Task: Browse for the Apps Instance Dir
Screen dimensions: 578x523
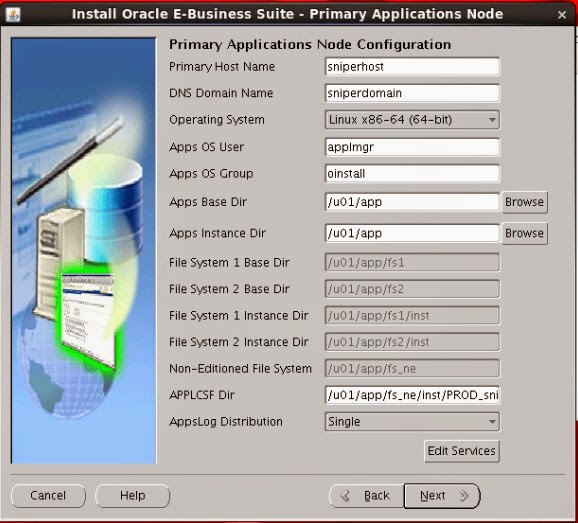Action: click(x=525, y=233)
